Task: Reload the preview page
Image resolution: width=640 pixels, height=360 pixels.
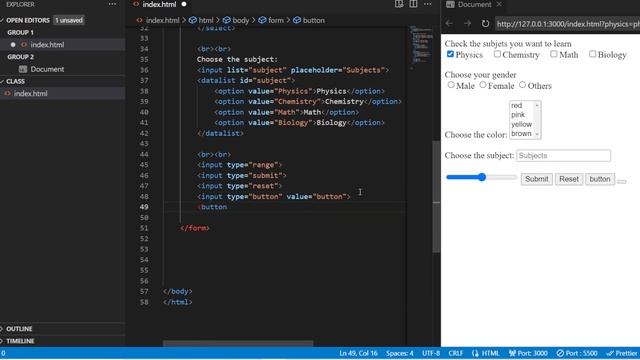Action: pyautogui.click(x=485, y=24)
